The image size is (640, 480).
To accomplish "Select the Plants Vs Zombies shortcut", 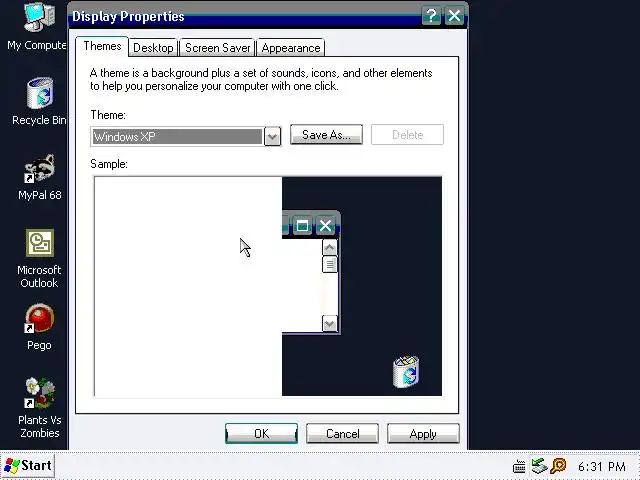I will point(40,408).
